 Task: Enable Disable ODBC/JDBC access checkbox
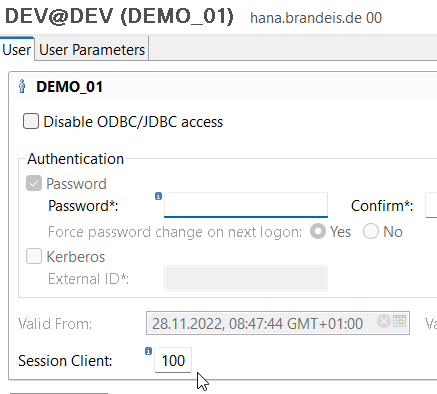pyautogui.click(x=31, y=121)
